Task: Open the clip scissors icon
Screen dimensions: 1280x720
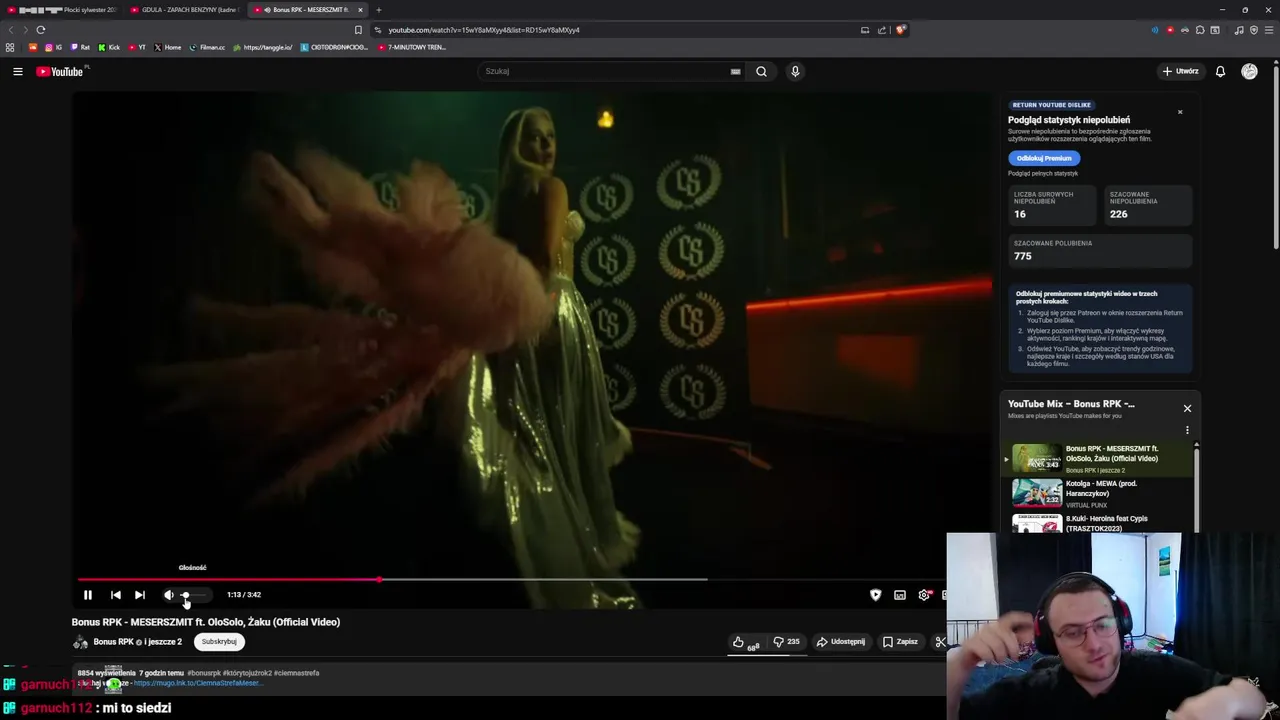Action: (940, 642)
